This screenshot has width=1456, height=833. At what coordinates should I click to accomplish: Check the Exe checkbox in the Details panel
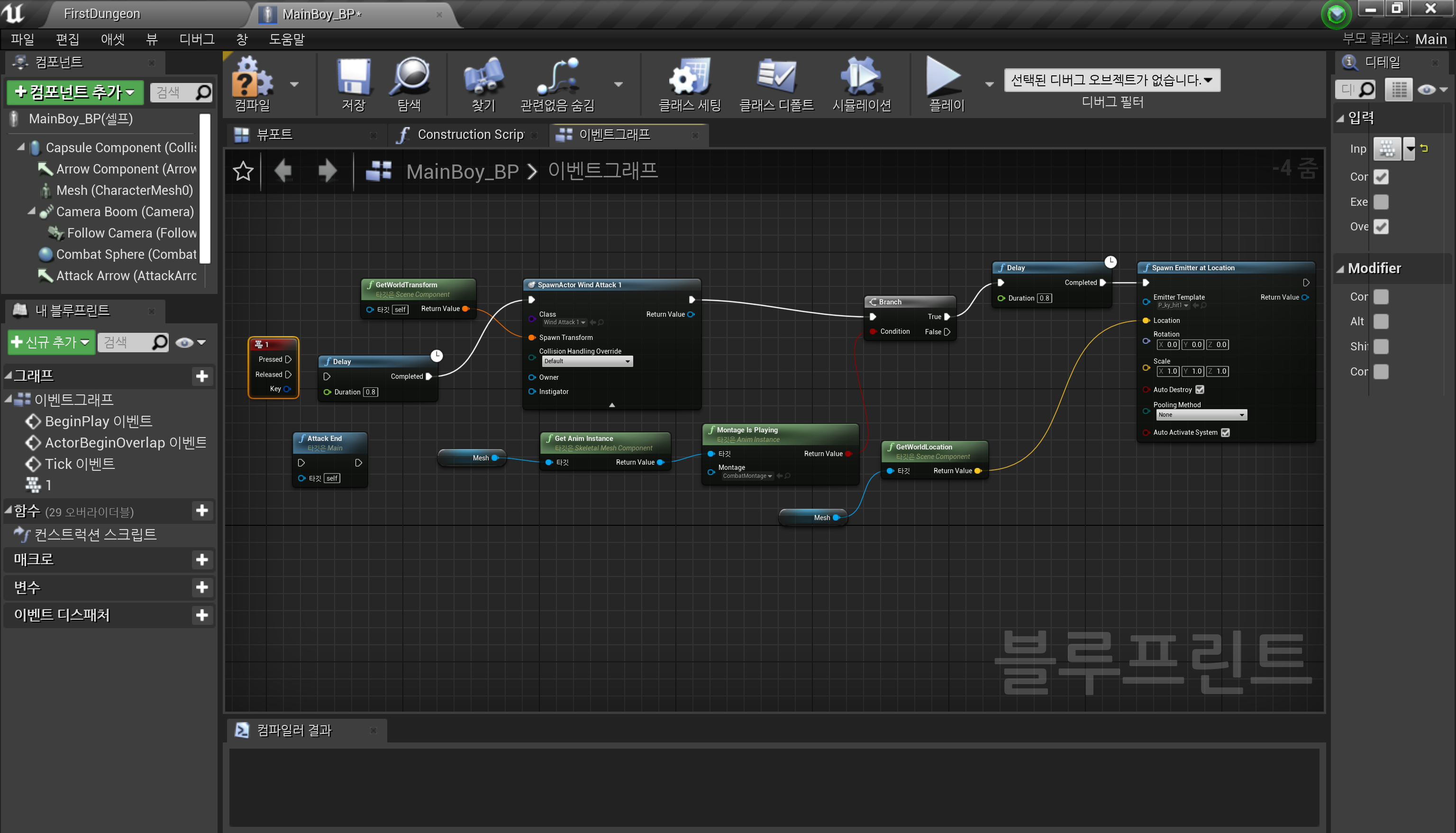pos(1381,202)
